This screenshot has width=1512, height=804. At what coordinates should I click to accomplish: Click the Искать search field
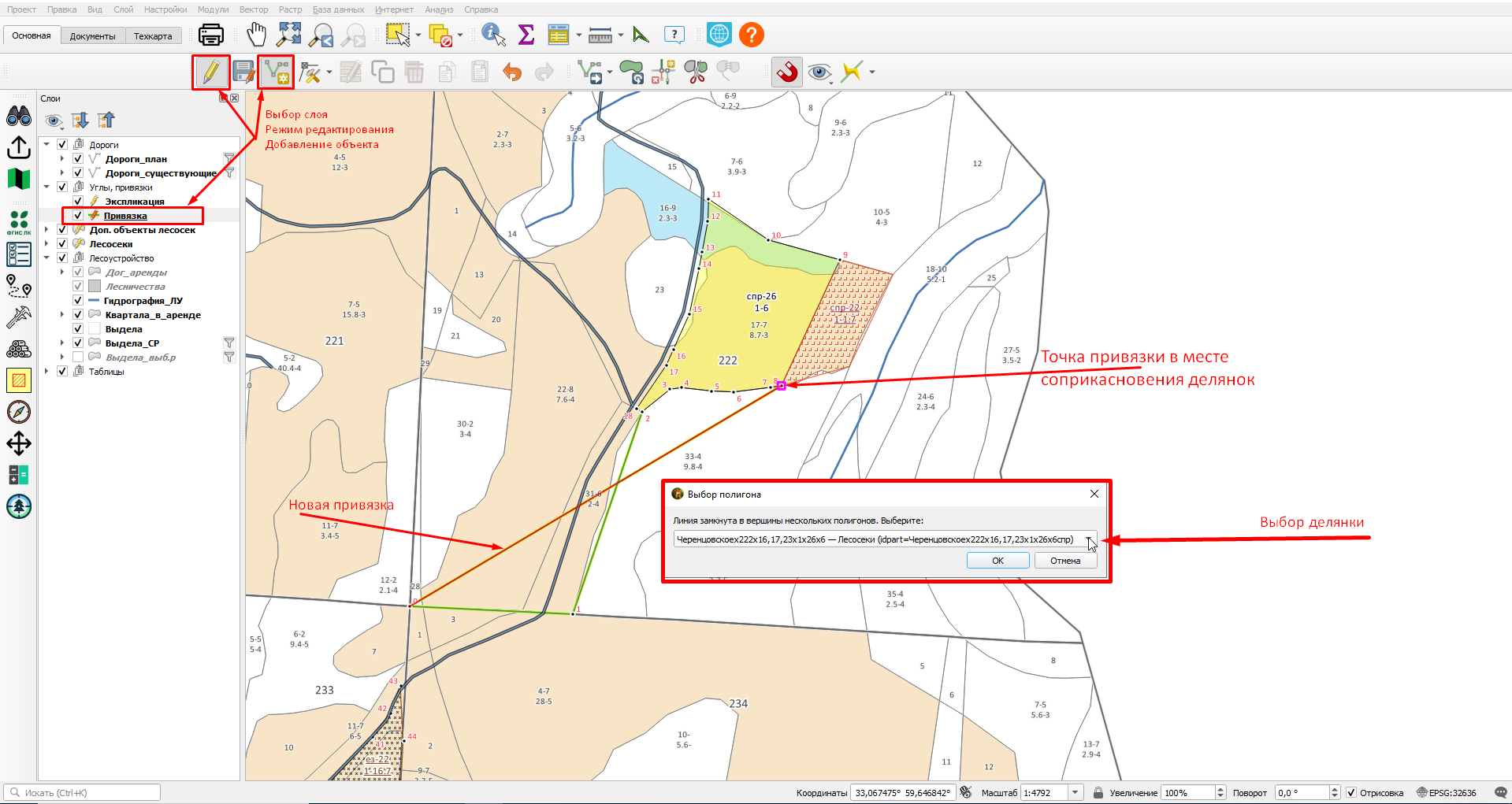click(x=82, y=793)
